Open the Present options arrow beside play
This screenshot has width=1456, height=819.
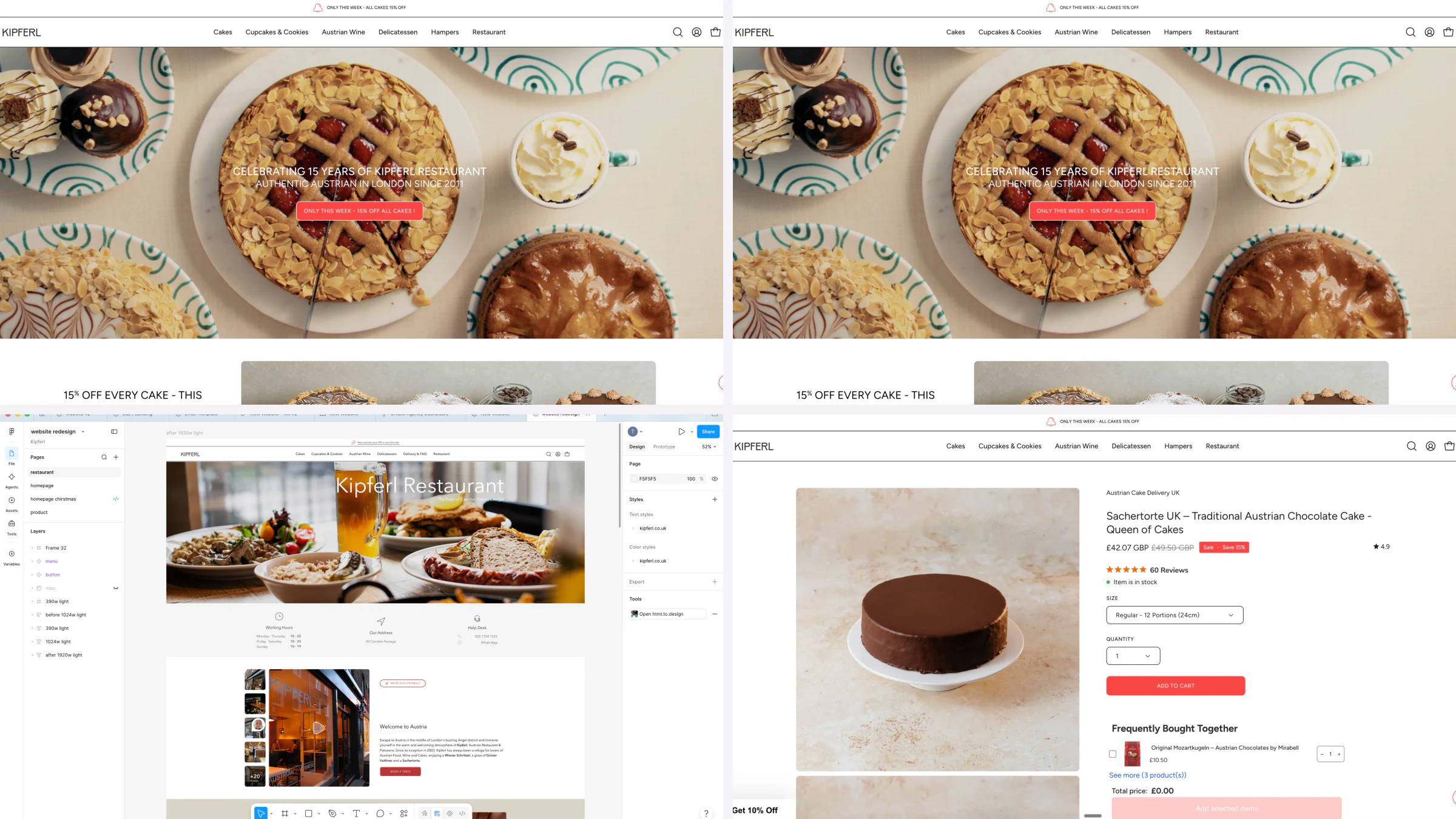coord(692,432)
